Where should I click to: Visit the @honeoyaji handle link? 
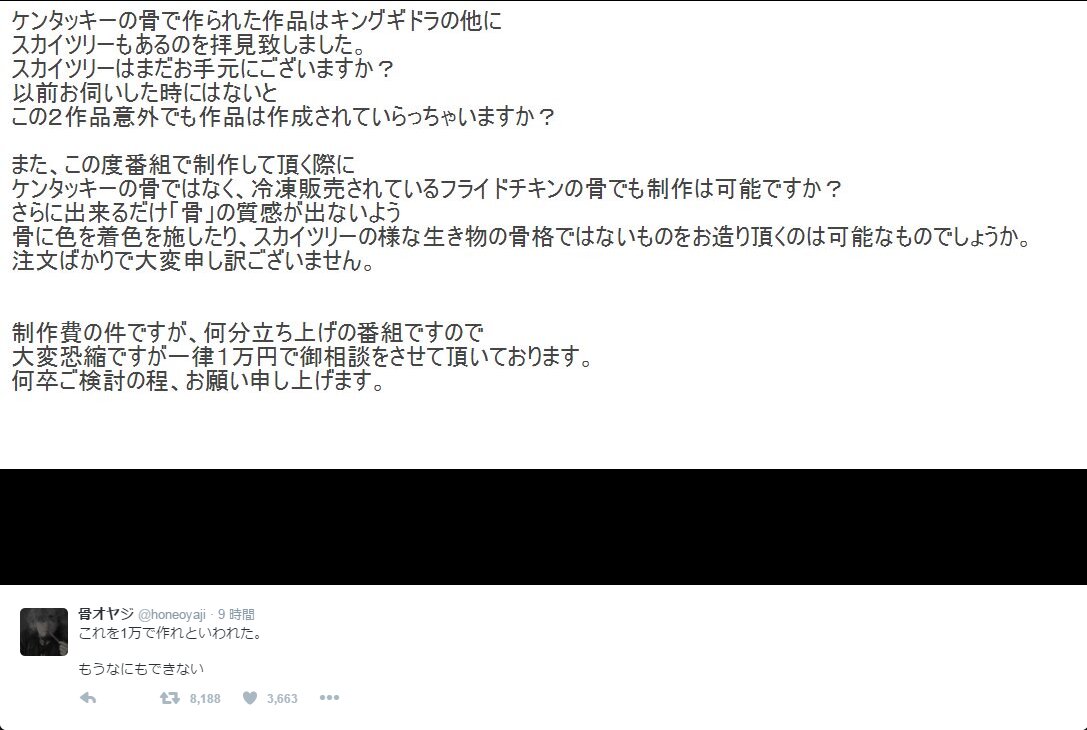[x=172, y=614]
